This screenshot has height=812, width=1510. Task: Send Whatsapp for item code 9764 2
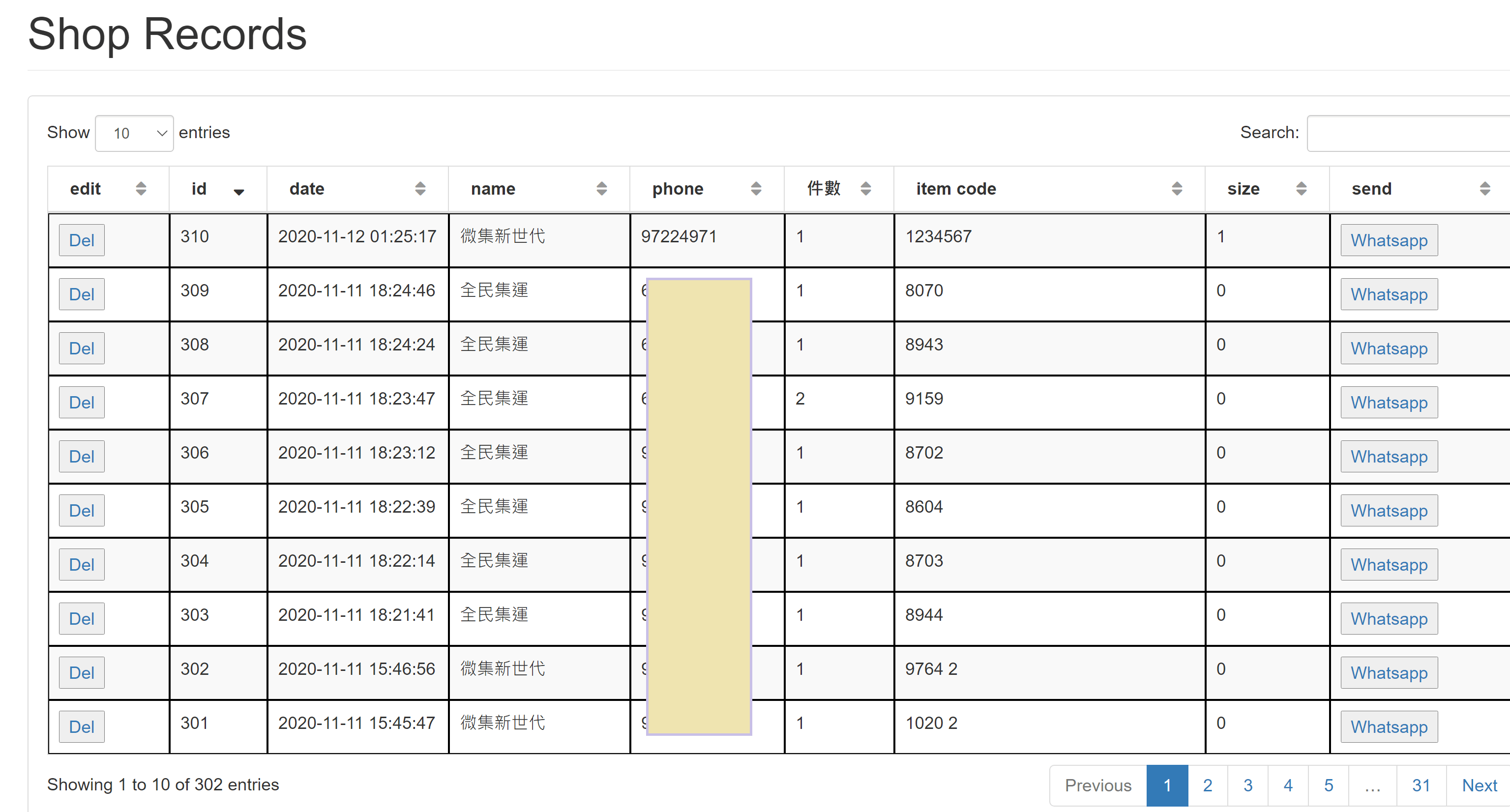coord(1389,672)
